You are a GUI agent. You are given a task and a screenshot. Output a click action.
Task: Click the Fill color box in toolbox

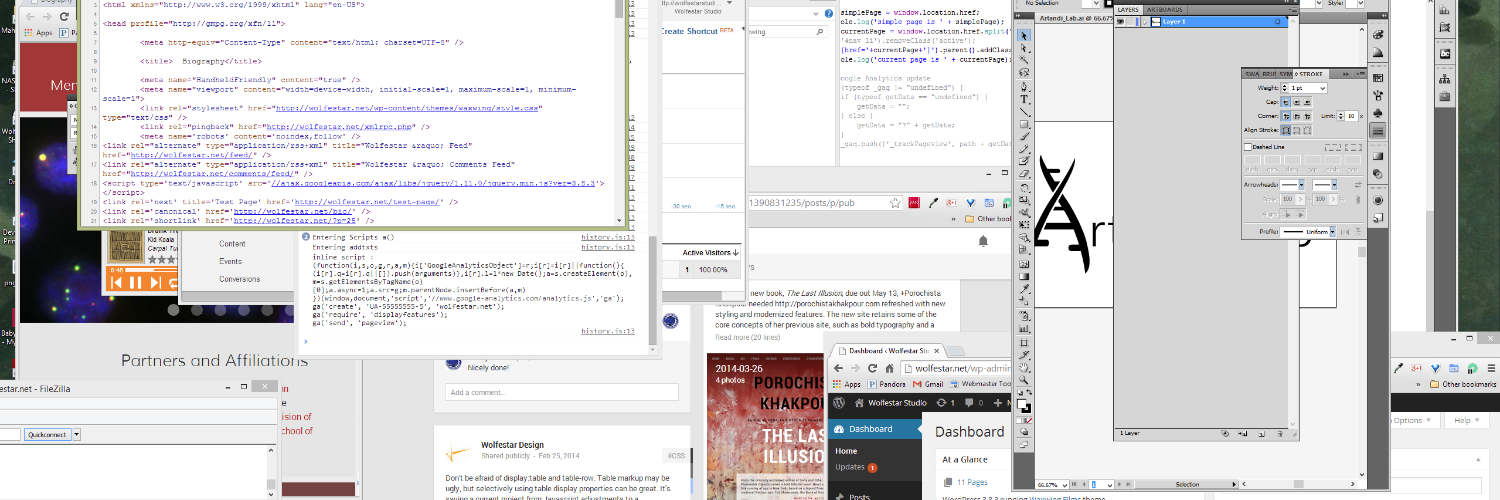click(x=1021, y=402)
